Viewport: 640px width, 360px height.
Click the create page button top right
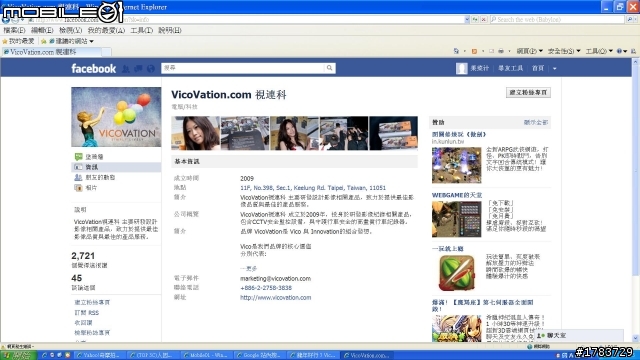point(528,93)
